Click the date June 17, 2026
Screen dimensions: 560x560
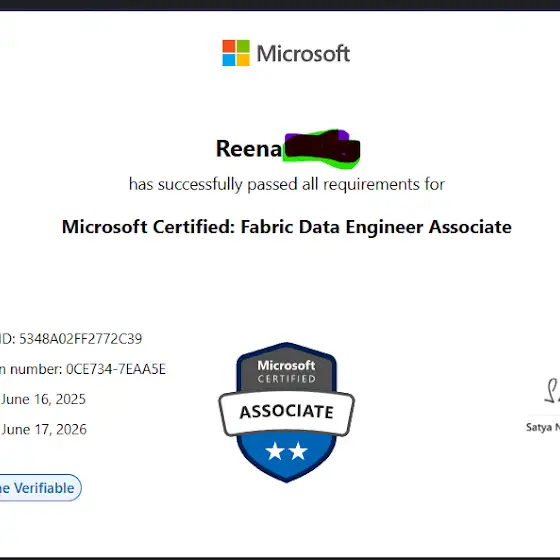44,429
